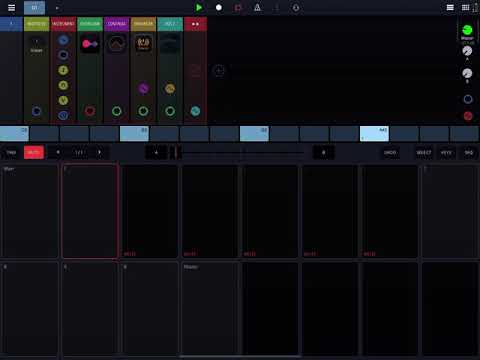Screen dimensions: 480x360
Task: Click the B button right of crossfader
Action: coord(323,153)
